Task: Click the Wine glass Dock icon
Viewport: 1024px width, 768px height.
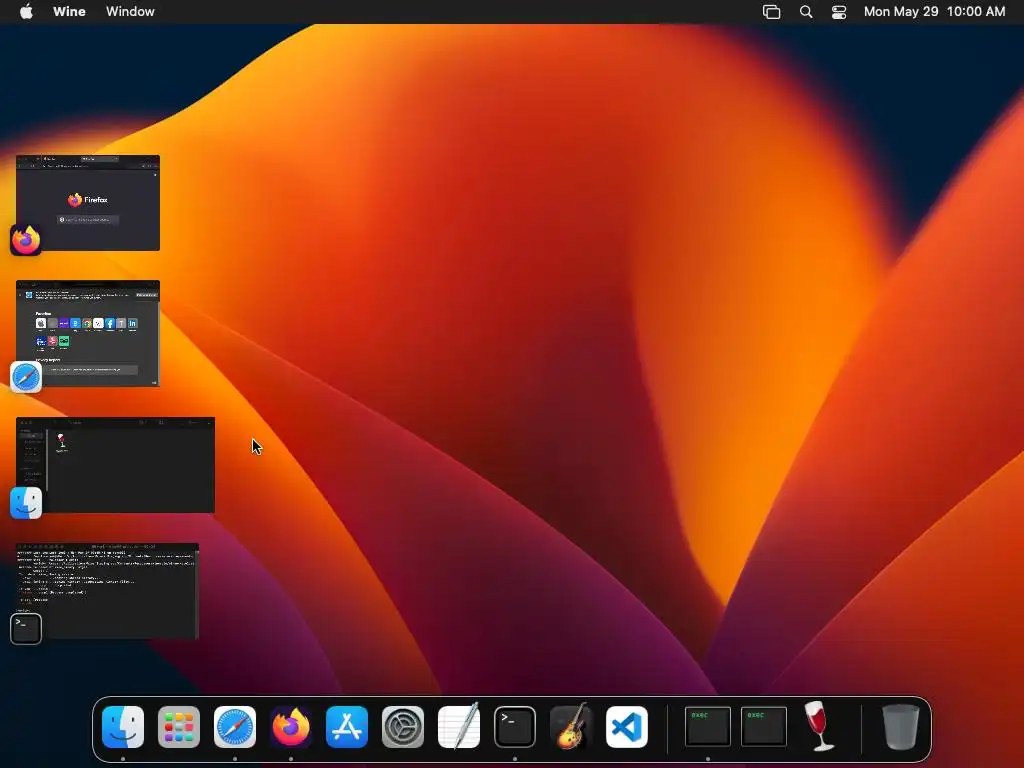Action: tap(819, 726)
